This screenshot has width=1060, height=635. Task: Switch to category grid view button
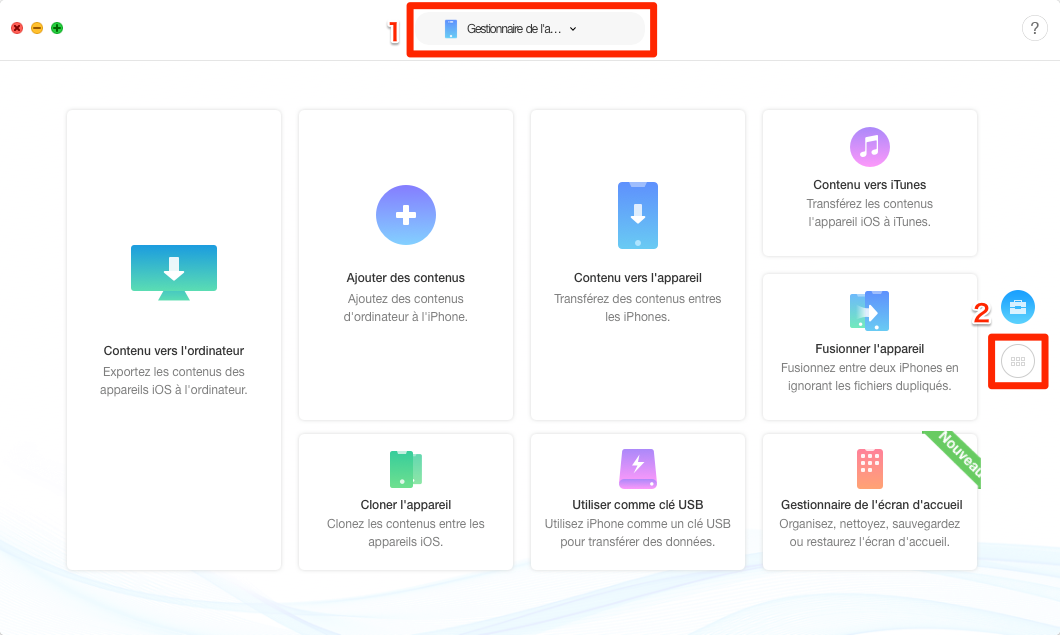pos(1017,362)
